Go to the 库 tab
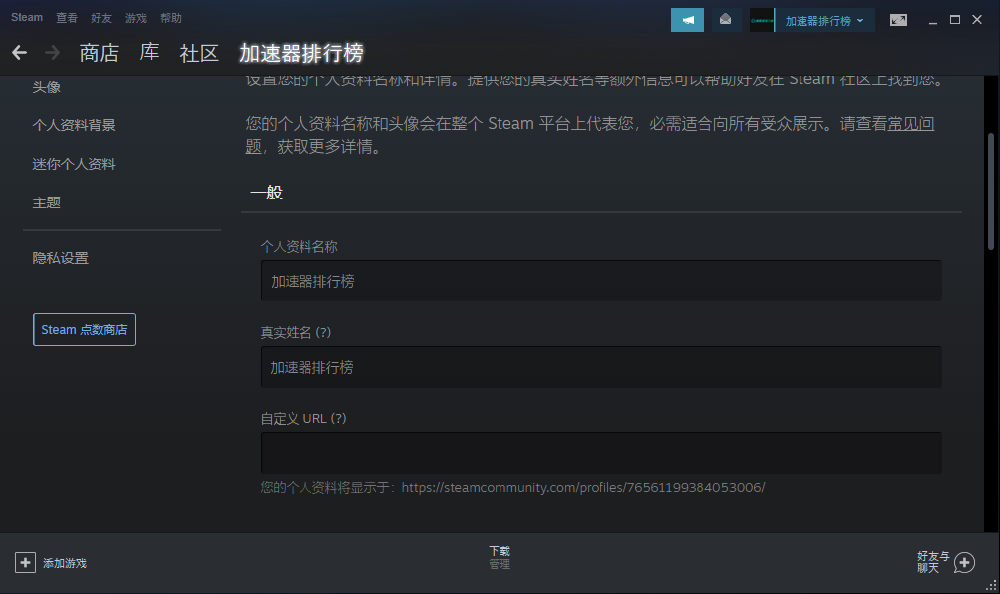Viewport: 1000px width, 594px height. 149,52
